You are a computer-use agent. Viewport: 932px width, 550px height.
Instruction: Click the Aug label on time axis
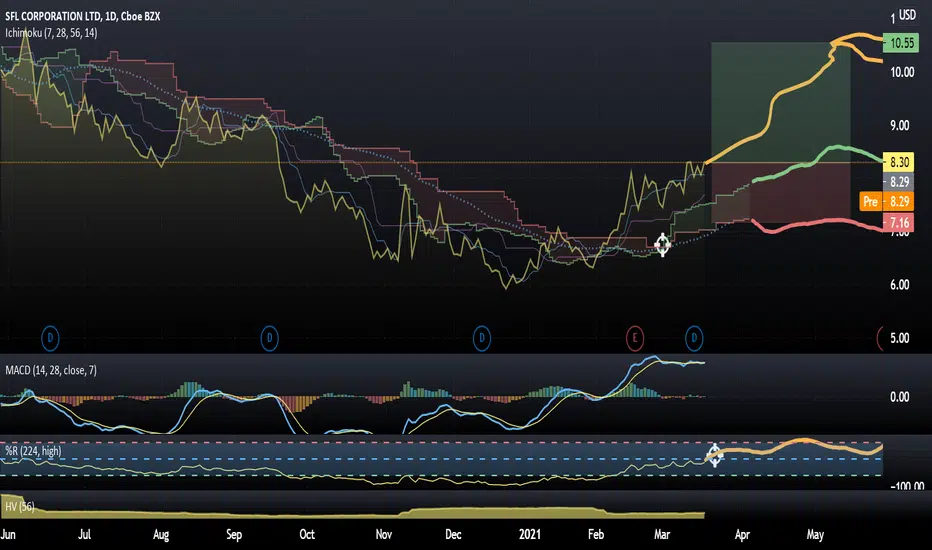click(160, 534)
